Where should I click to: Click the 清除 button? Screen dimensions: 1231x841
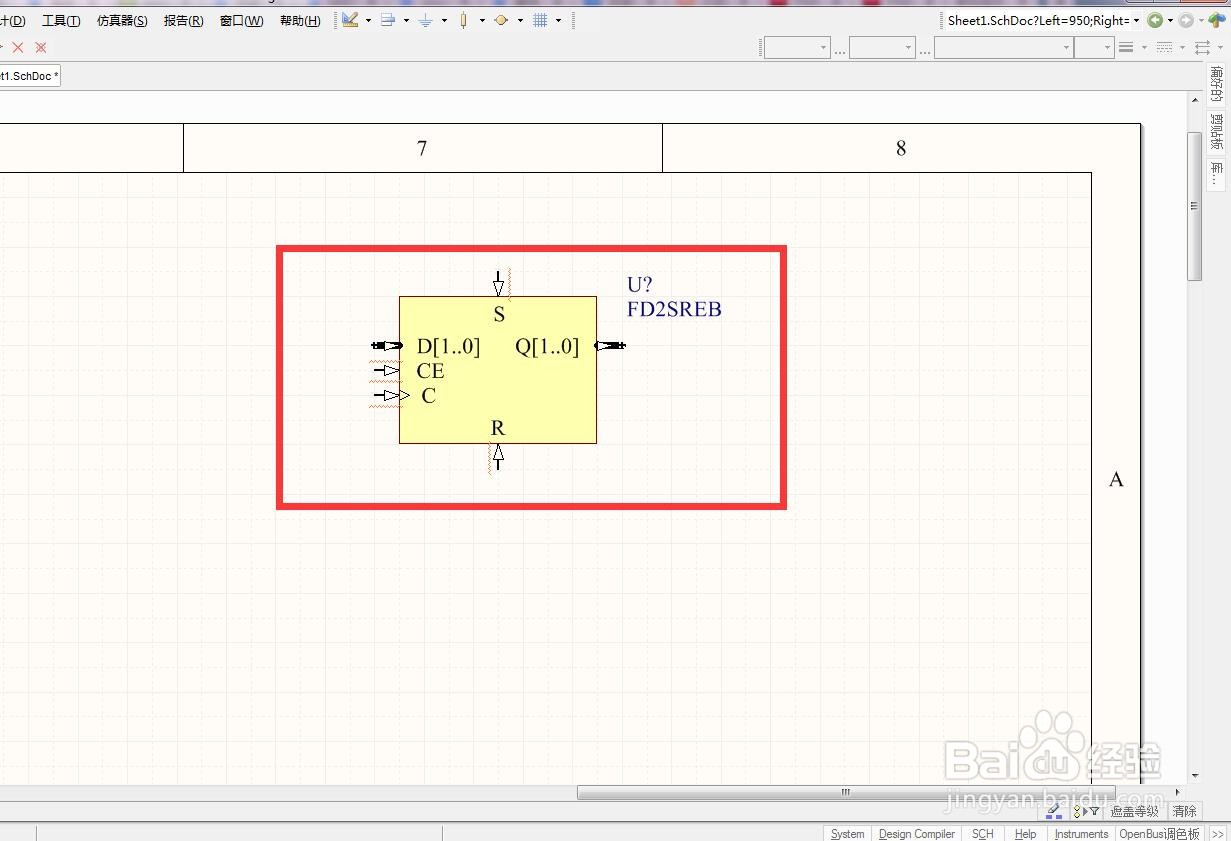1184,811
